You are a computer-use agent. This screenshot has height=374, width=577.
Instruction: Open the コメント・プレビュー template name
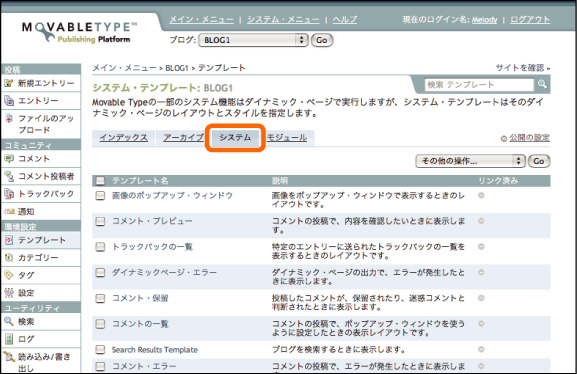click(x=152, y=221)
